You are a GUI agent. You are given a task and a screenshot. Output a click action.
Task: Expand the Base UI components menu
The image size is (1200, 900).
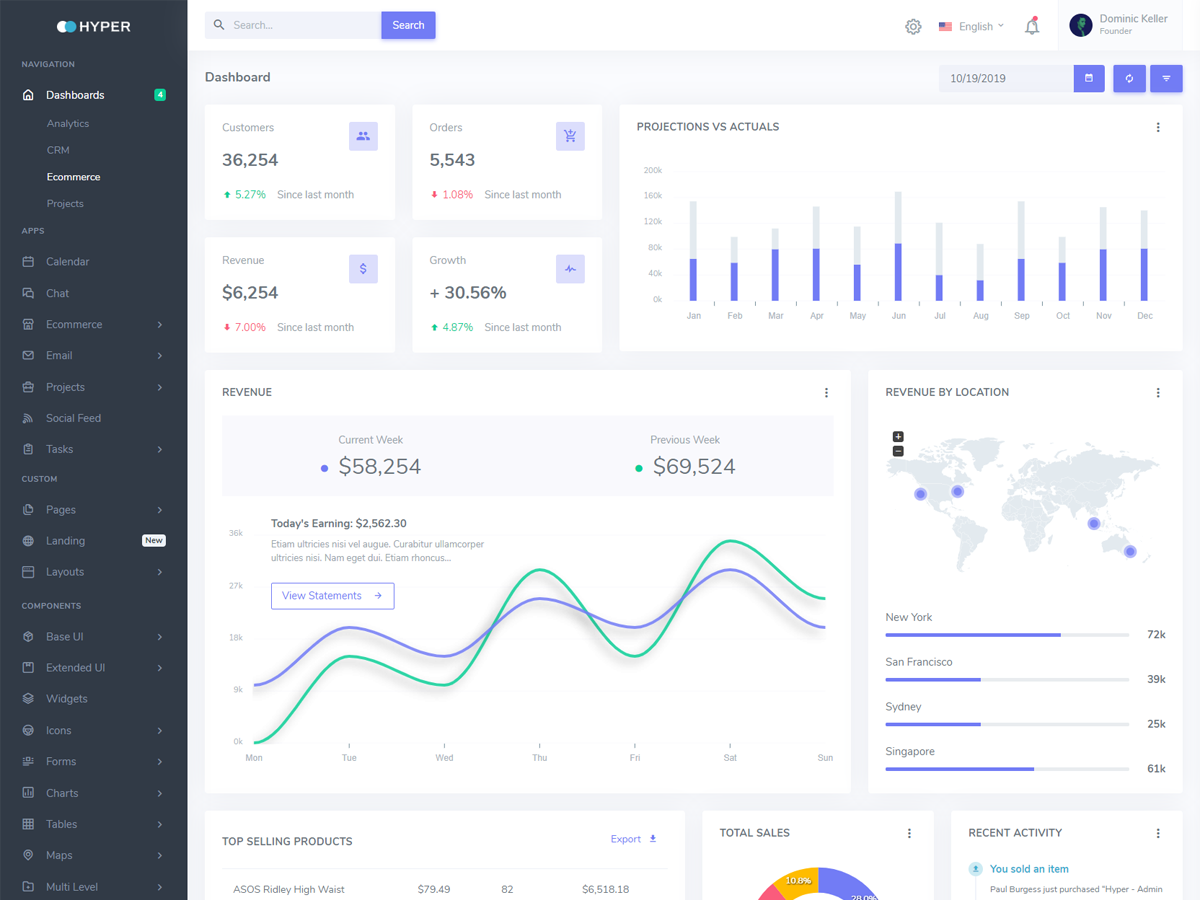[92, 637]
